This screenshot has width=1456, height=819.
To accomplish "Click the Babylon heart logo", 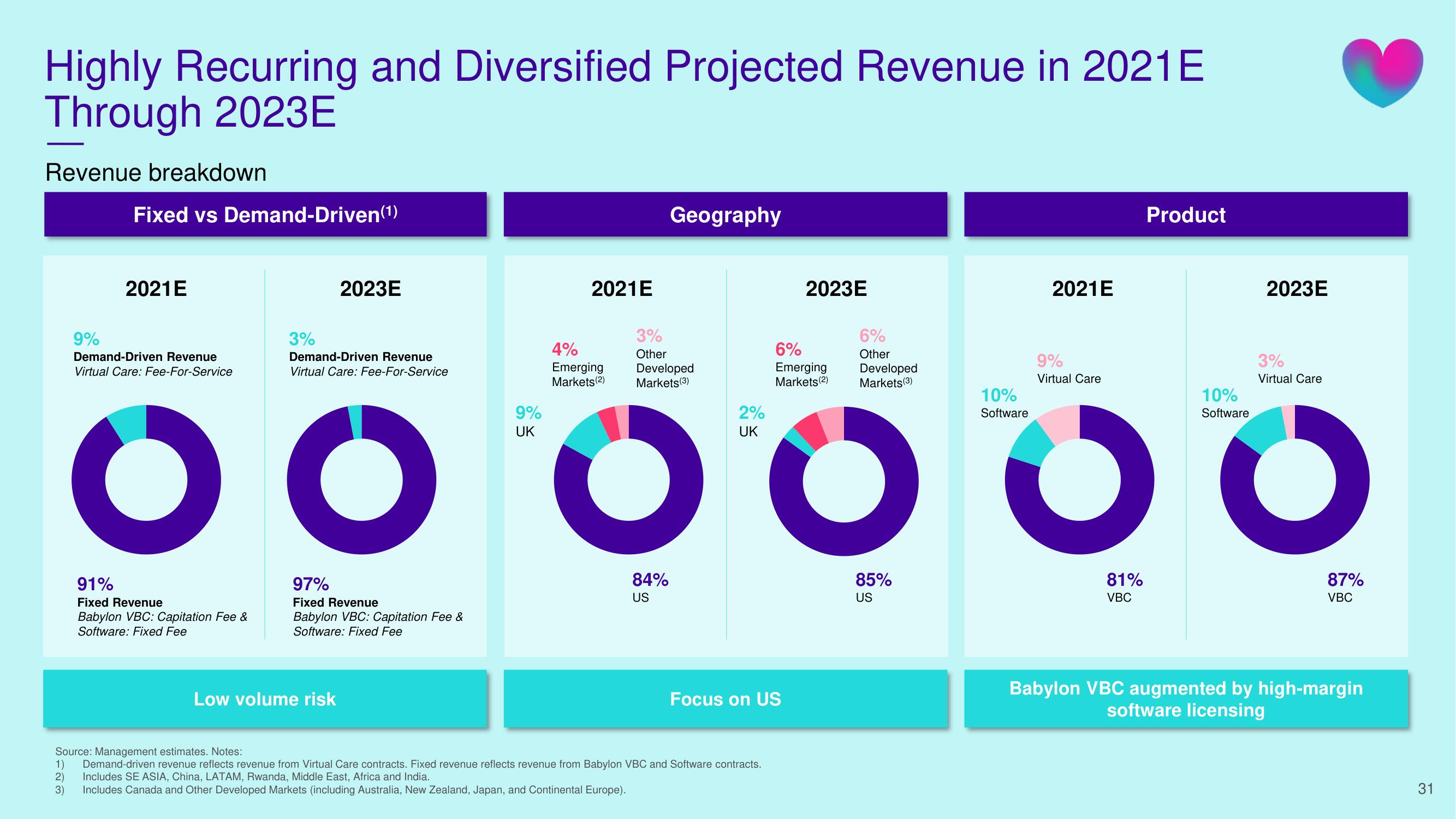I will [1382, 73].
